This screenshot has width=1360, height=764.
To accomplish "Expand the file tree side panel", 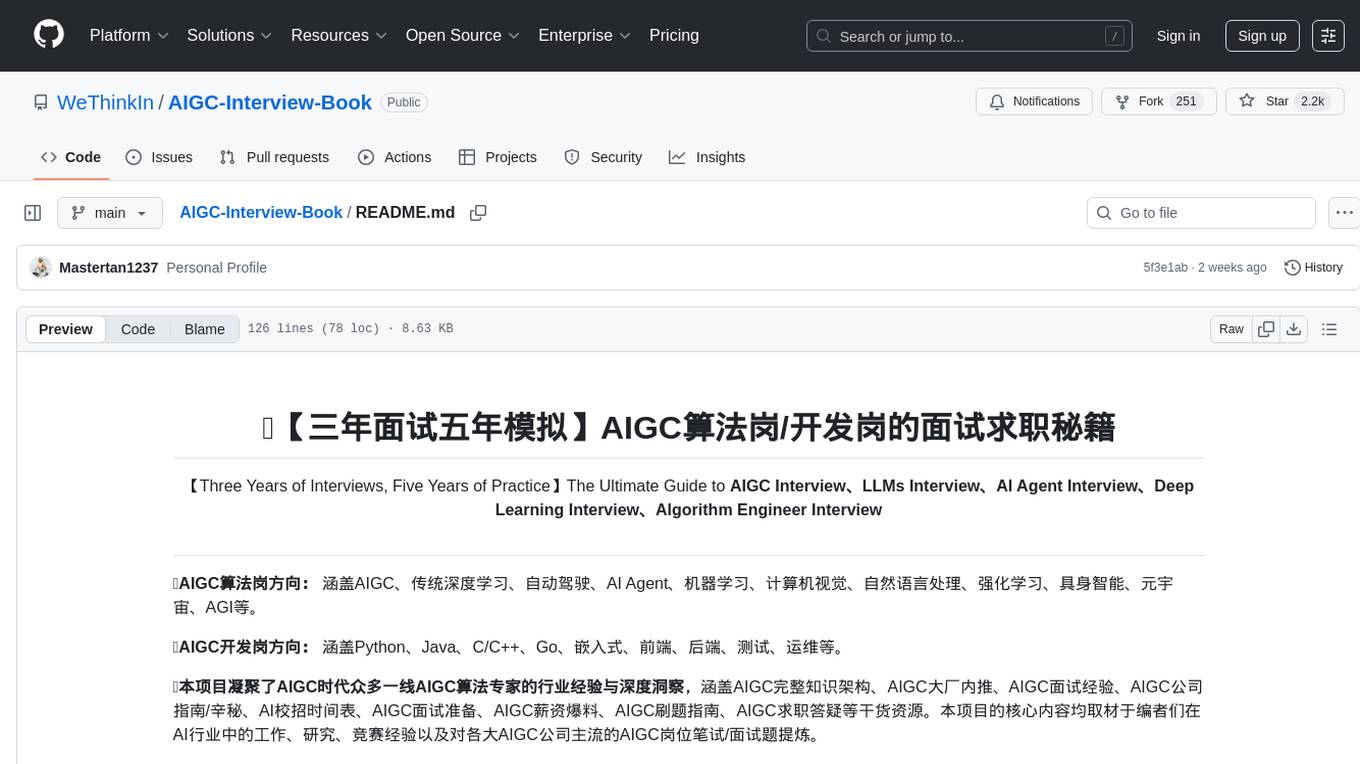I will click(x=33, y=213).
